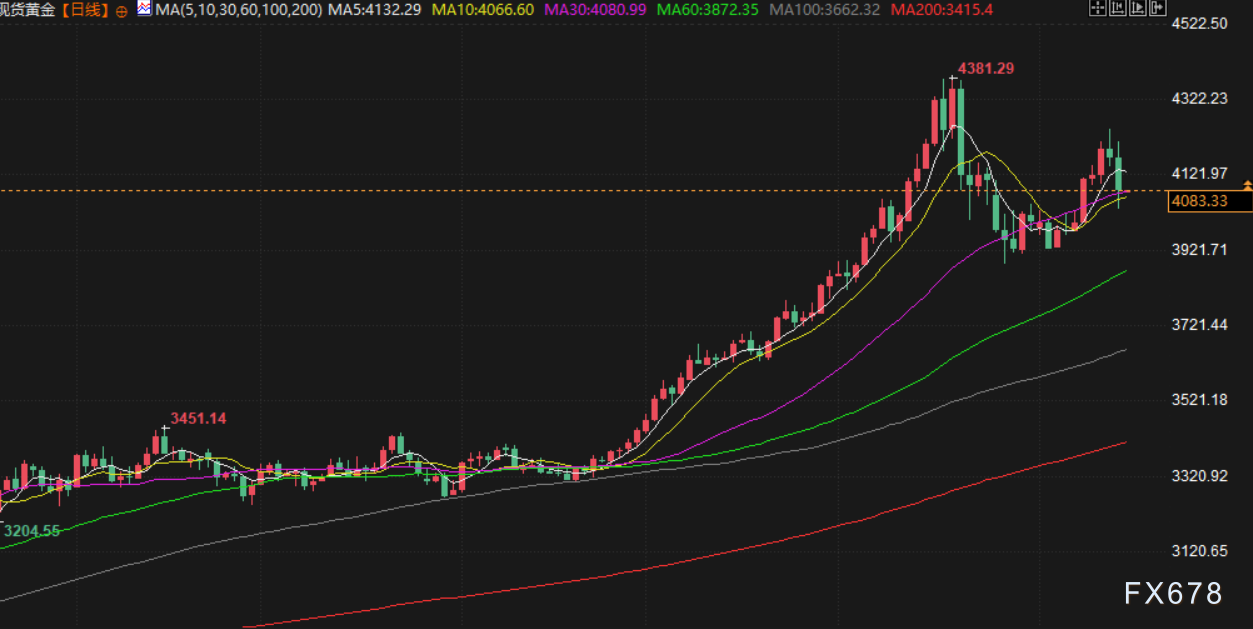Screen dimensions: 1253x629
Task: Click the jump-to-start chart navigation icon
Action: tap(1118, 7)
